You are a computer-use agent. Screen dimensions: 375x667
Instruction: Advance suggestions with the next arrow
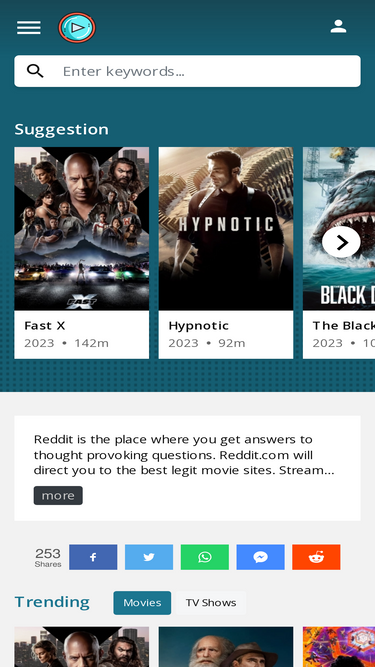tap(341, 242)
